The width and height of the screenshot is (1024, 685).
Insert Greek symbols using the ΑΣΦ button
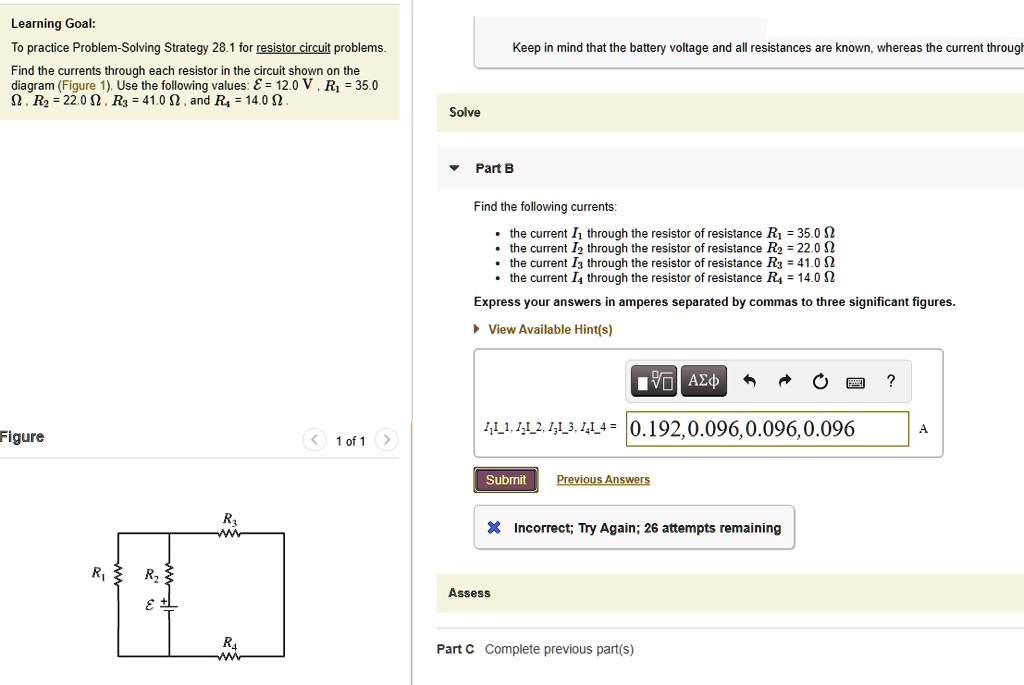click(704, 380)
